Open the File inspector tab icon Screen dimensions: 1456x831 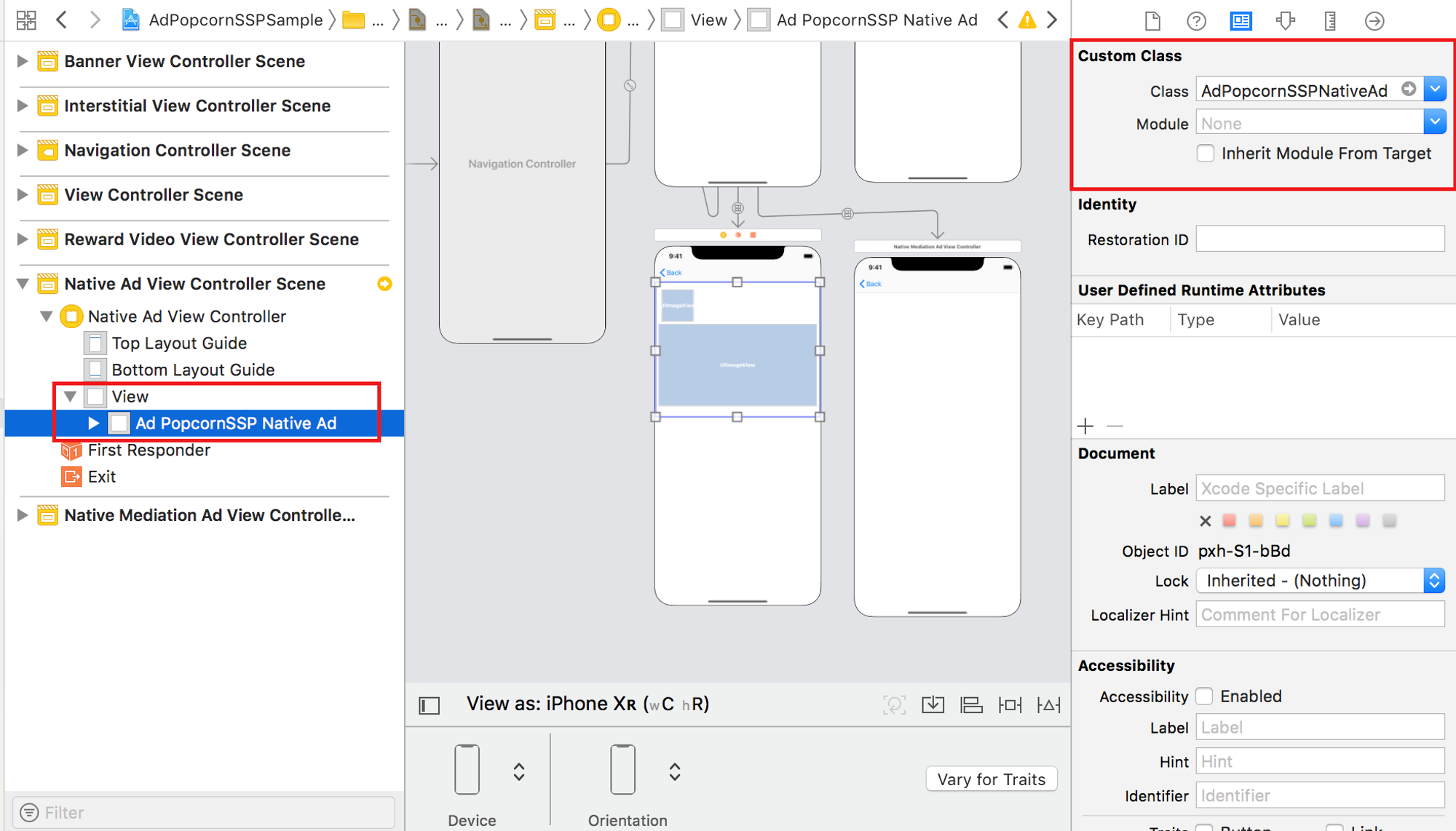1152,20
